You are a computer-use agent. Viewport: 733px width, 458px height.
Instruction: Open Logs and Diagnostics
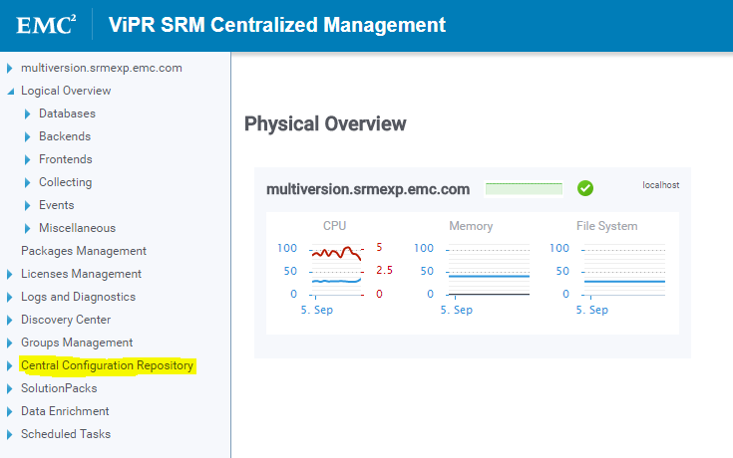[79, 297]
